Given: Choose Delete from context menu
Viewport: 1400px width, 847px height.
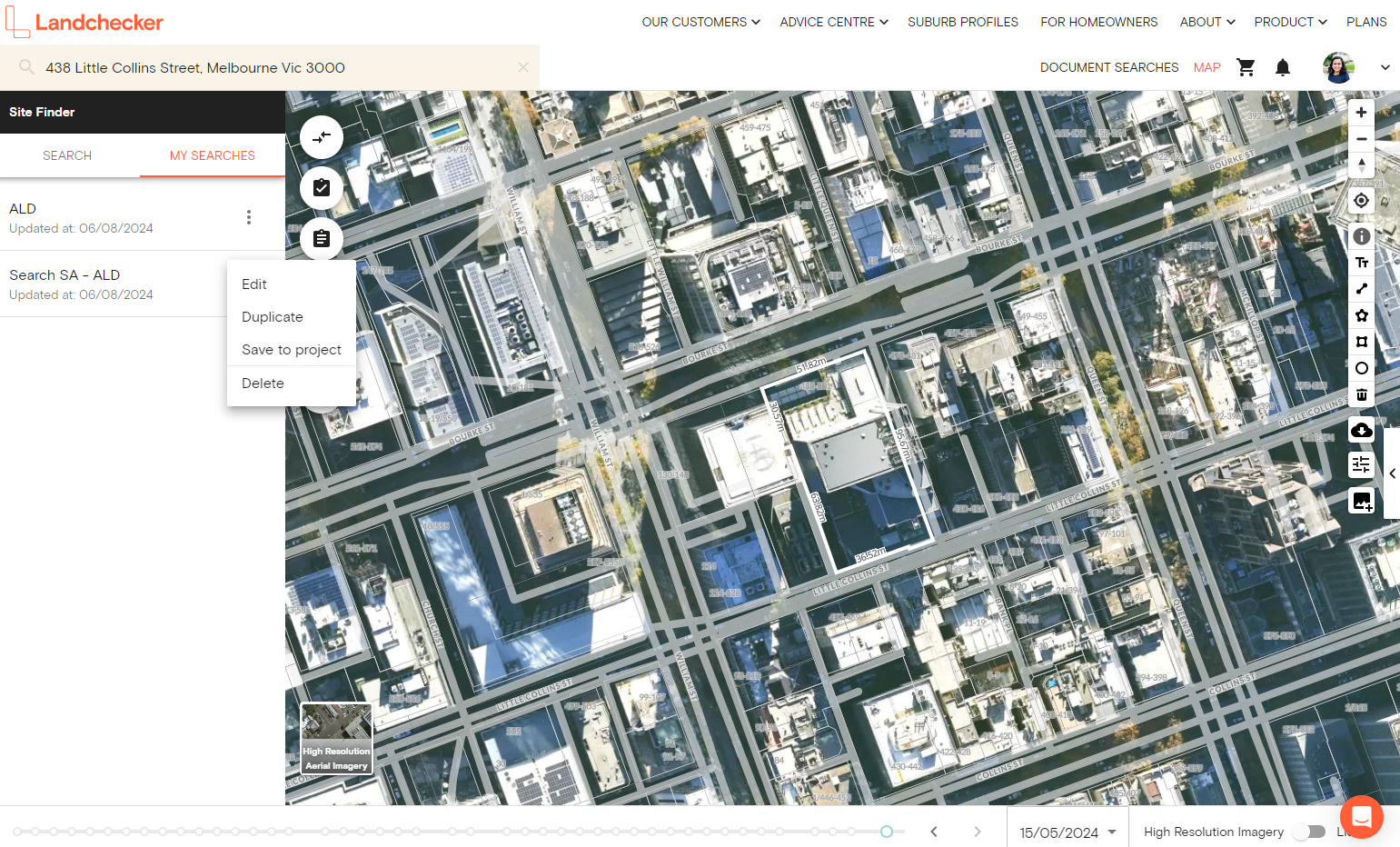Looking at the screenshot, I should pos(292,384).
